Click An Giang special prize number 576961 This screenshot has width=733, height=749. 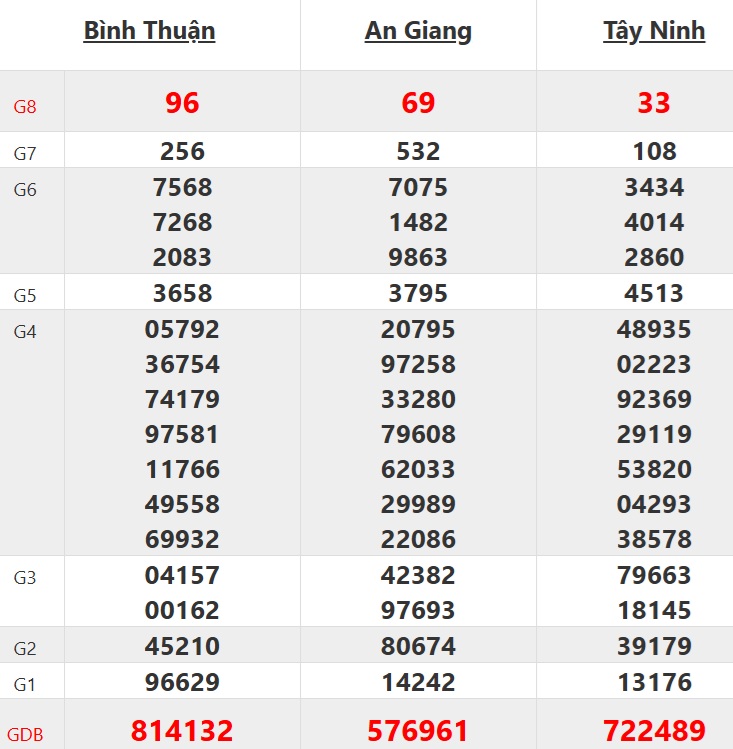coord(418,731)
